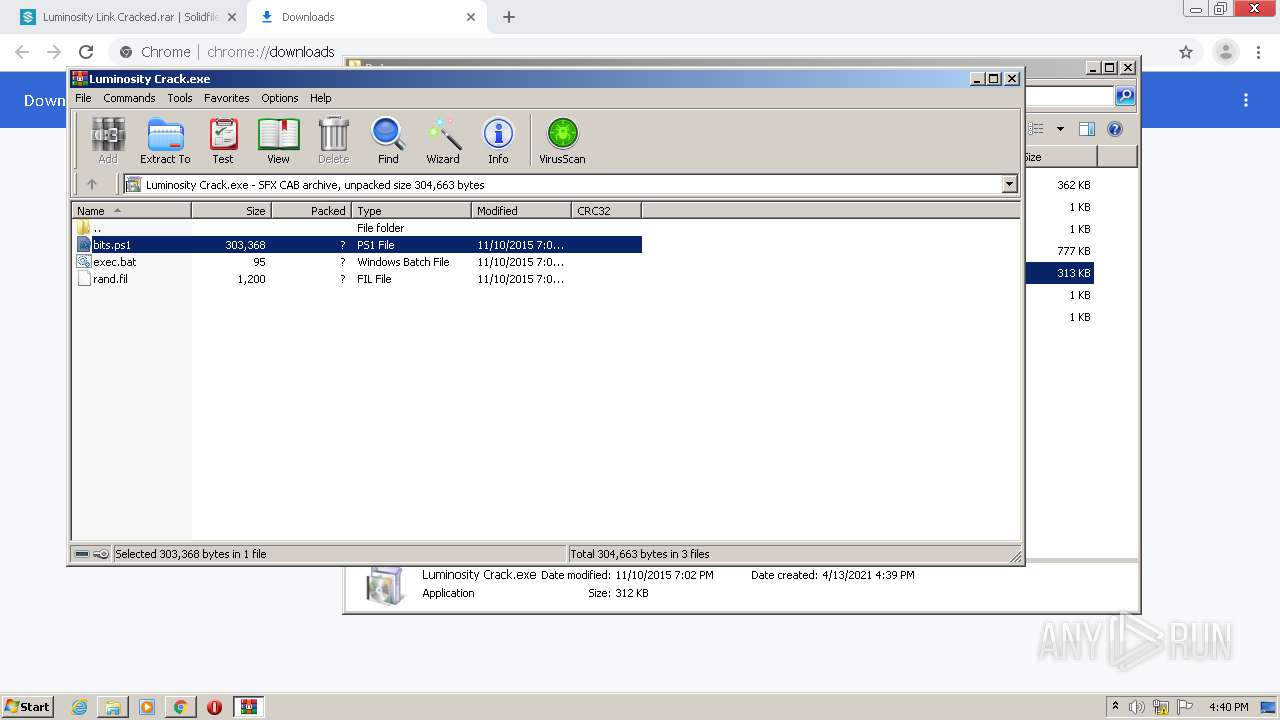
Task: Click Chrome's forward arrow
Action: pyautogui.click(x=54, y=52)
